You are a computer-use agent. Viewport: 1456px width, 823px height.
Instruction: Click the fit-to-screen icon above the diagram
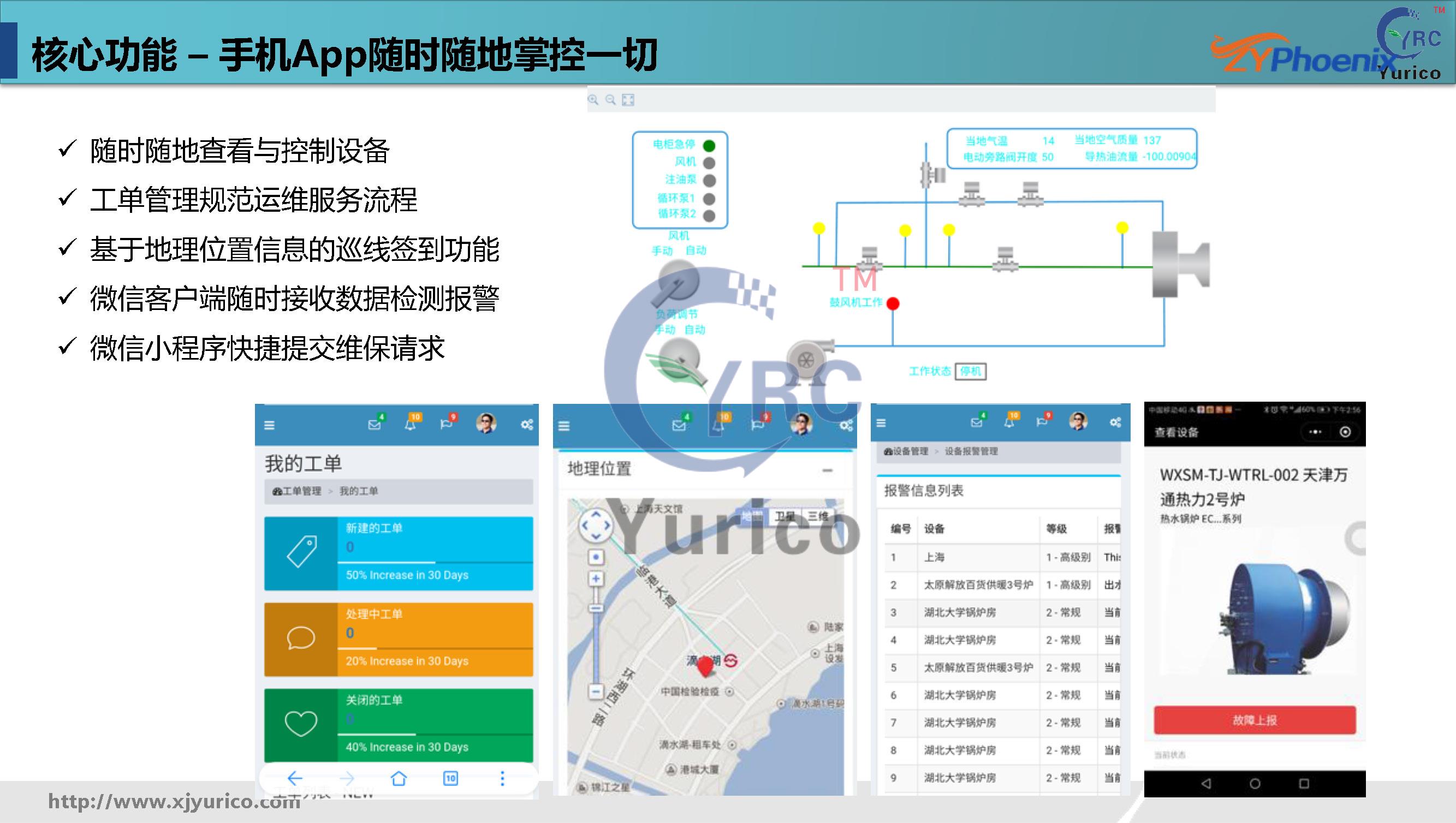click(628, 100)
